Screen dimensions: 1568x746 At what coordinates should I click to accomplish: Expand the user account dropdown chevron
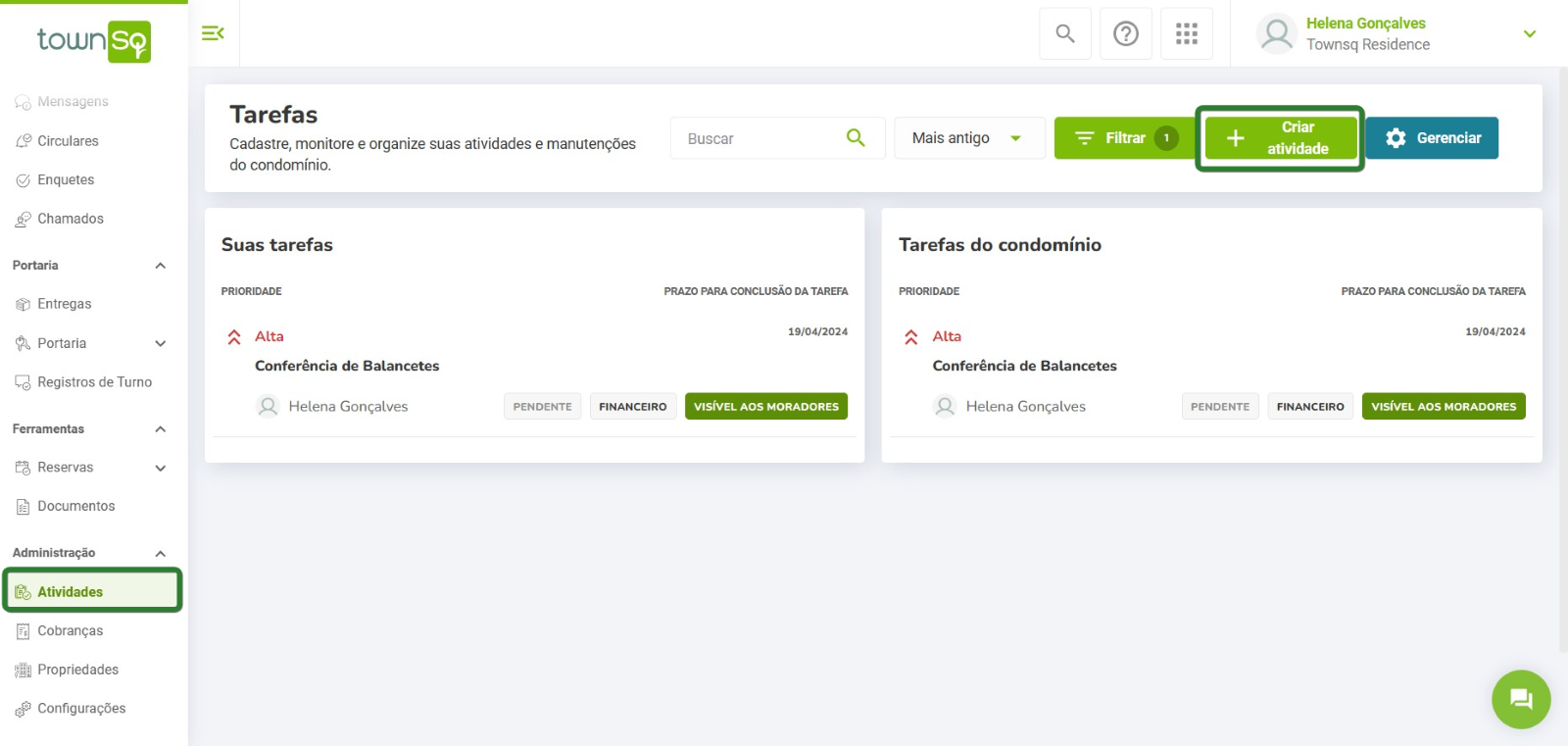click(1529, 34)
